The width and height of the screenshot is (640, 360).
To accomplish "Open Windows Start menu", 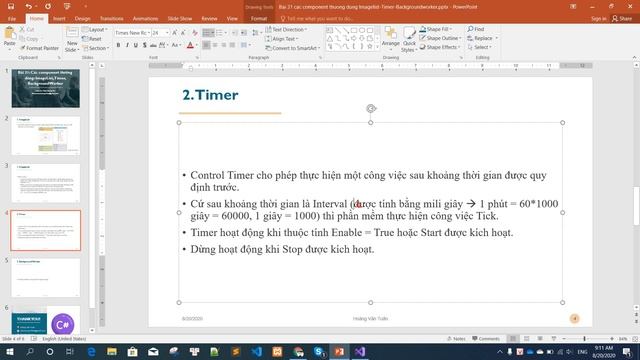I will 9,351.
